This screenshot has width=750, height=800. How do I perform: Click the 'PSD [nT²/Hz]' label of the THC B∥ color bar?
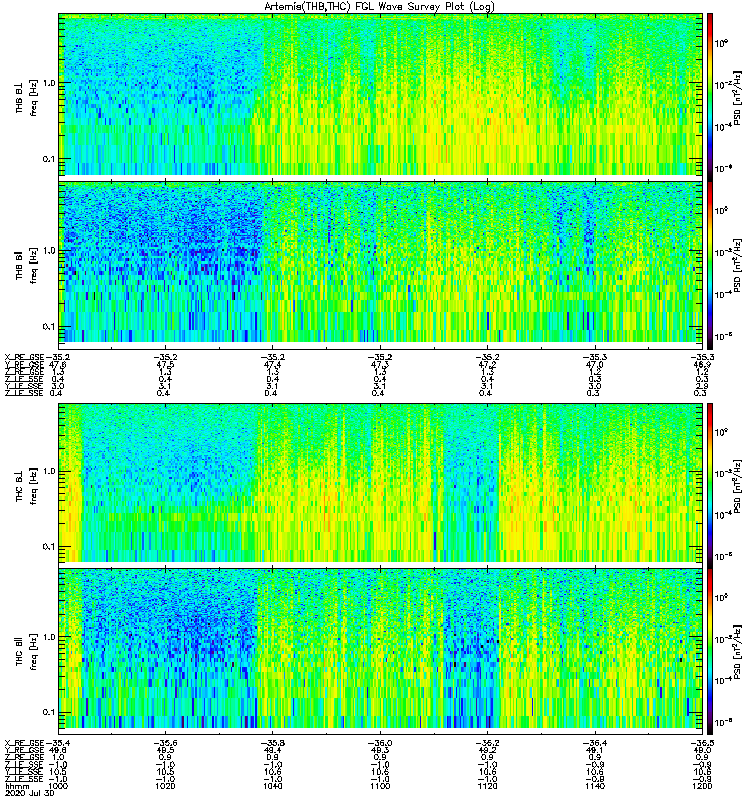point(738,652)
